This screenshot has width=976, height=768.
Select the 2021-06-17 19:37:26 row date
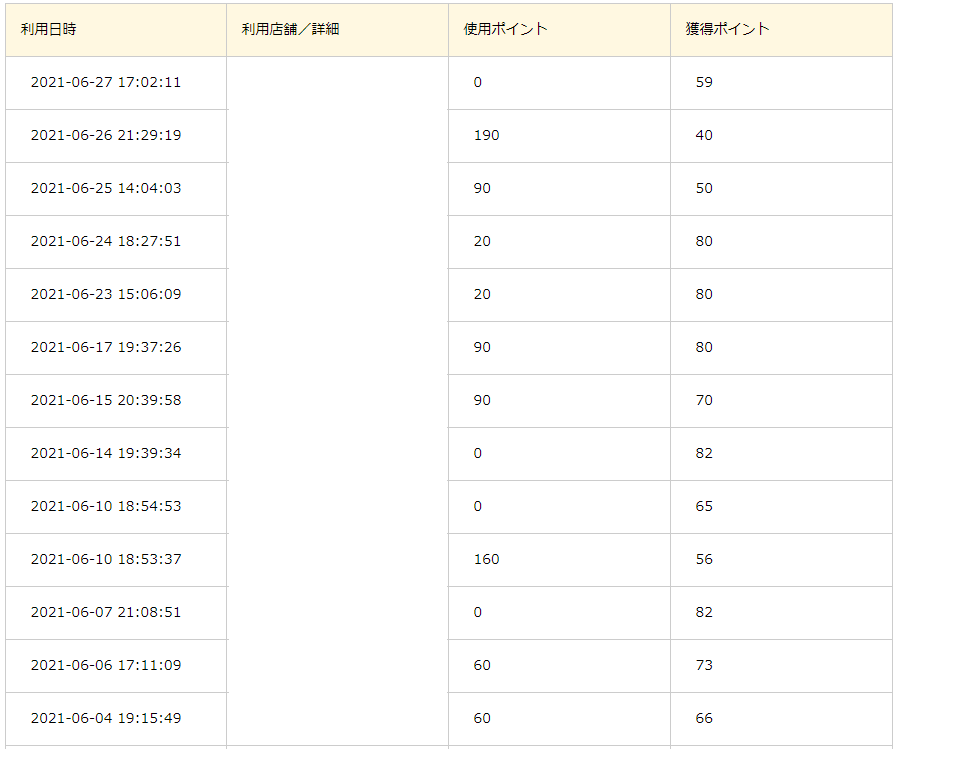[106, 347]
